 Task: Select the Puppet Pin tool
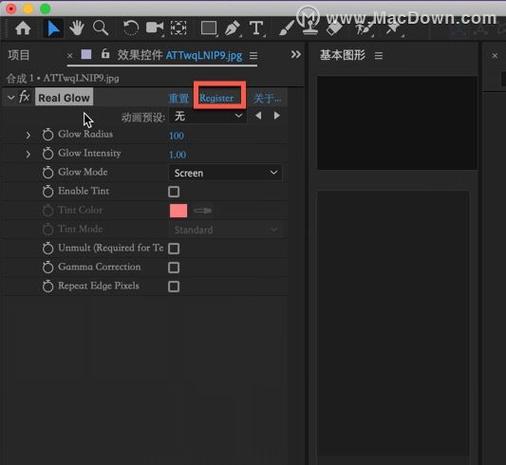(x=393, y=29)
